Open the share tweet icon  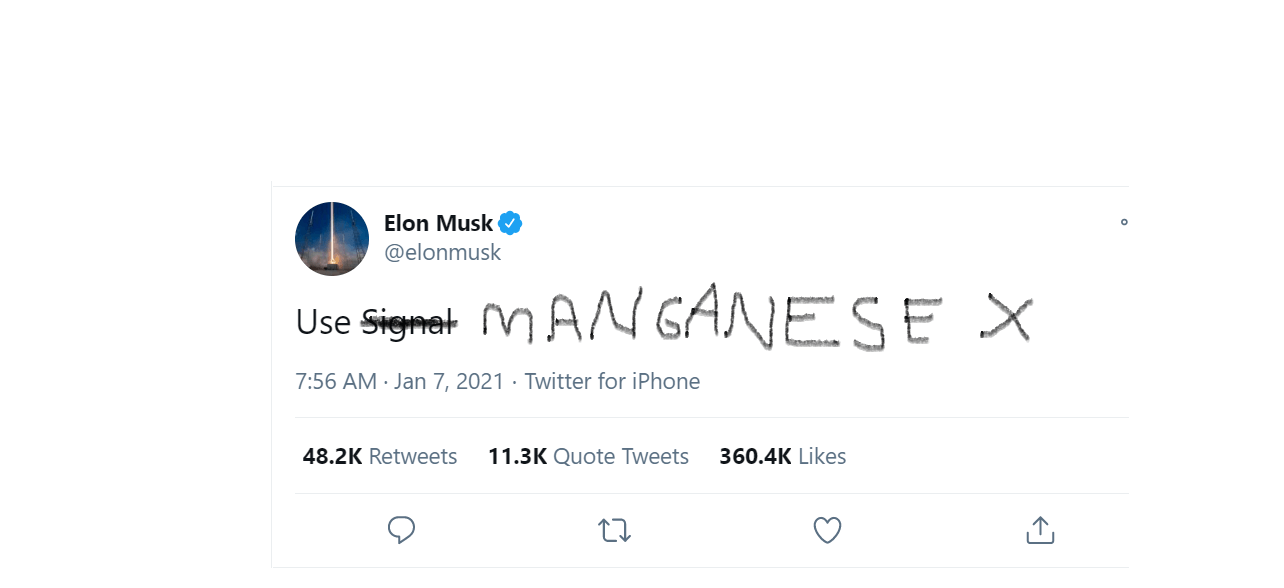click(x=1040, y=530)
